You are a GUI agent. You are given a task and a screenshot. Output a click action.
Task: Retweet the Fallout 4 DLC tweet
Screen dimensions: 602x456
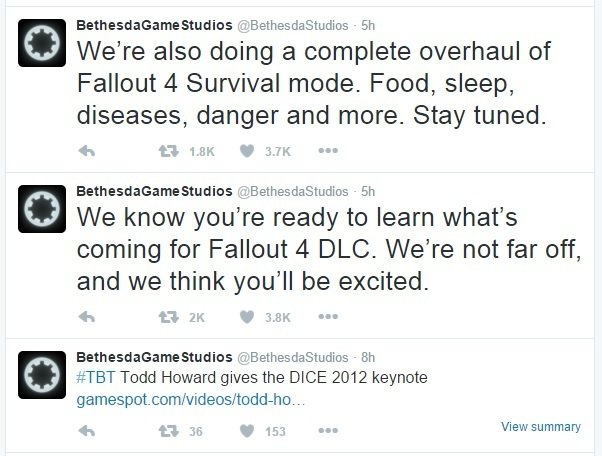(169, 317)
